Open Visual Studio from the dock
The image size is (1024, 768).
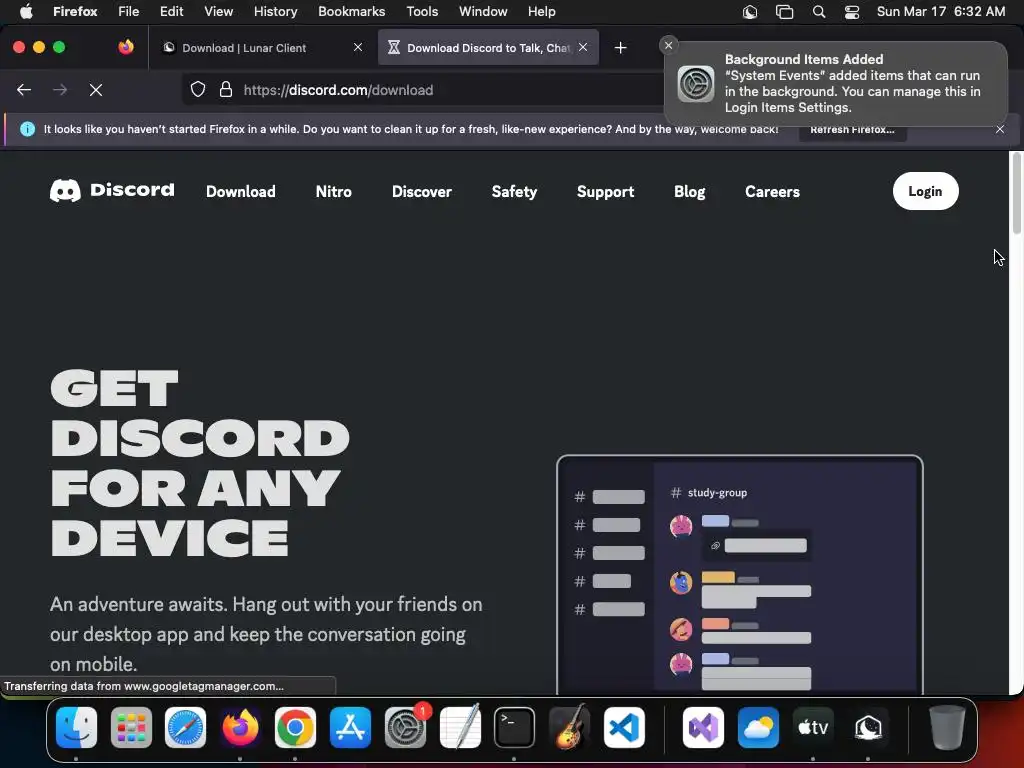coord(703,728)
